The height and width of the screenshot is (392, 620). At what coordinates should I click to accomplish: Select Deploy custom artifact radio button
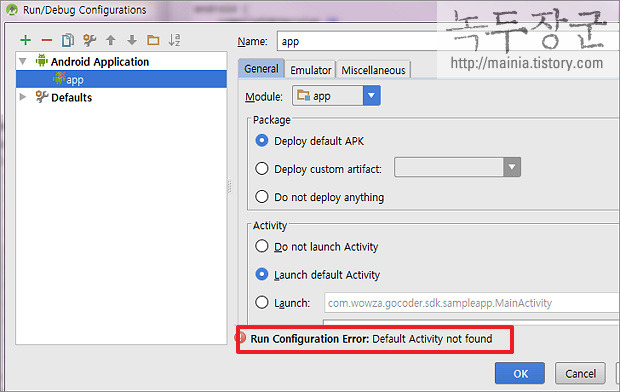click(x=262, y=169)
